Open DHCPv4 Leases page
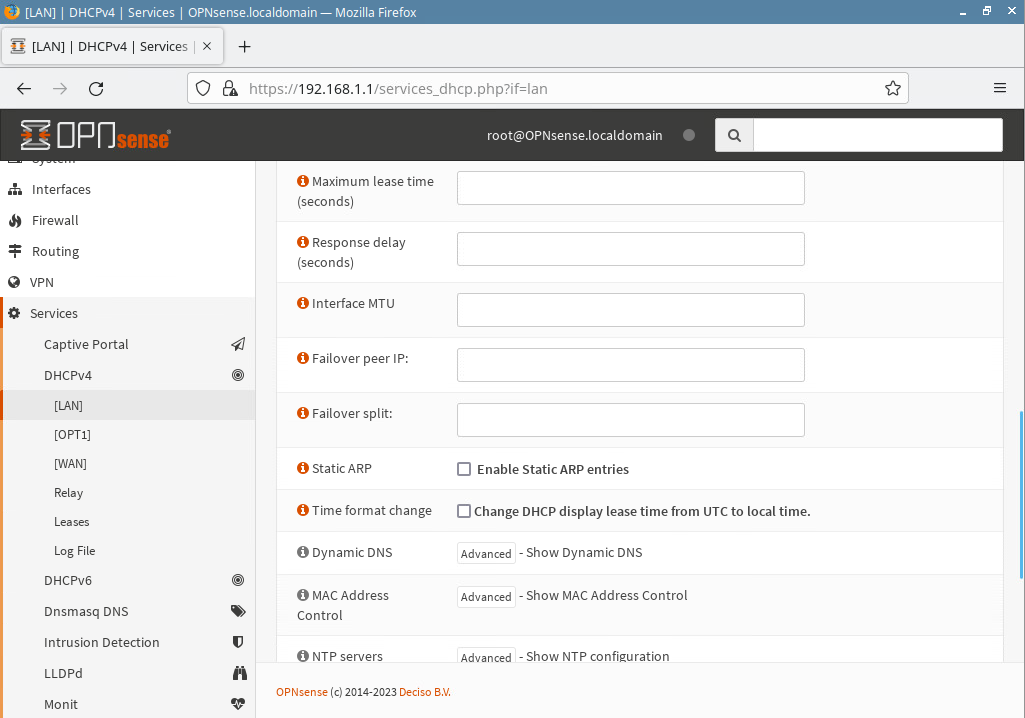Screen dimensions: 1025x718 point(72,522)
